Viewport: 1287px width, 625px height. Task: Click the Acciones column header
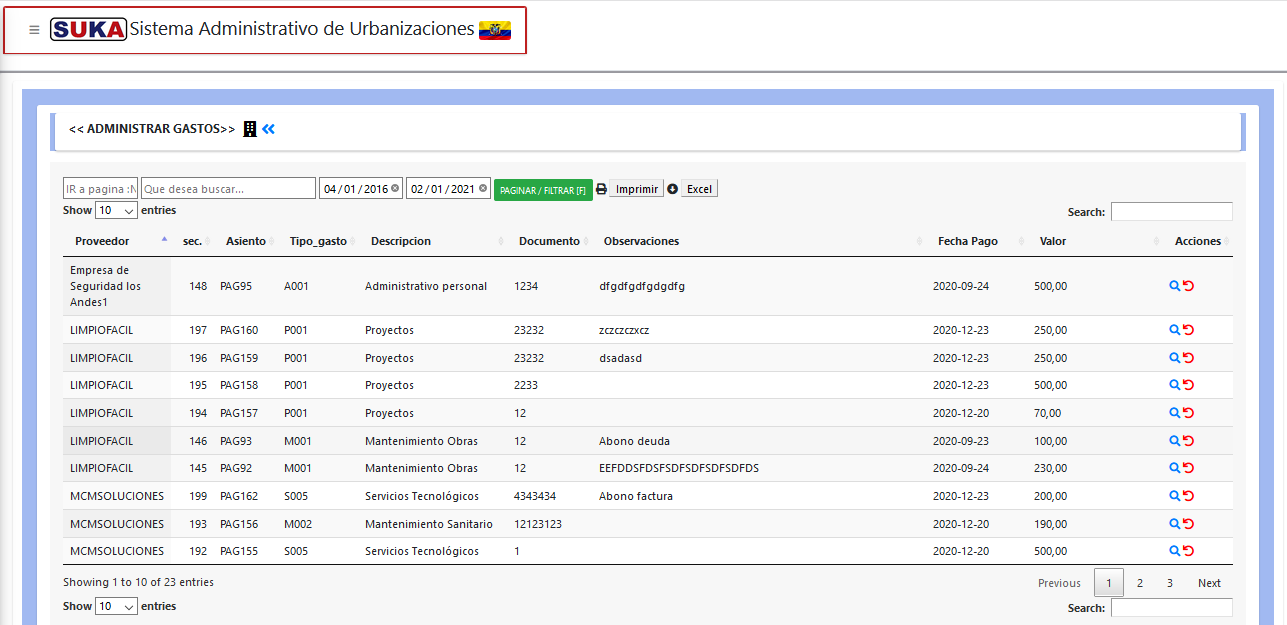coord(1198,241)
